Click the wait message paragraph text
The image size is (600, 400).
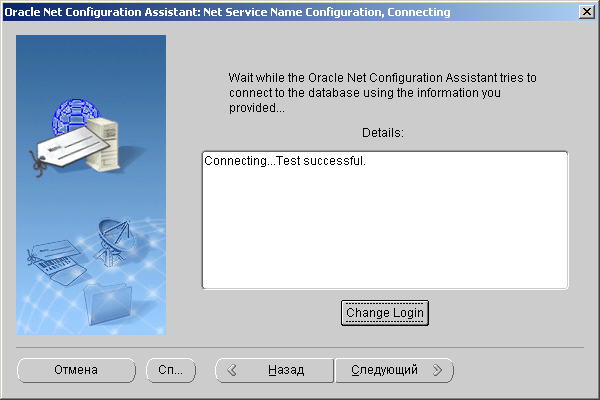[x=383, y=93]
